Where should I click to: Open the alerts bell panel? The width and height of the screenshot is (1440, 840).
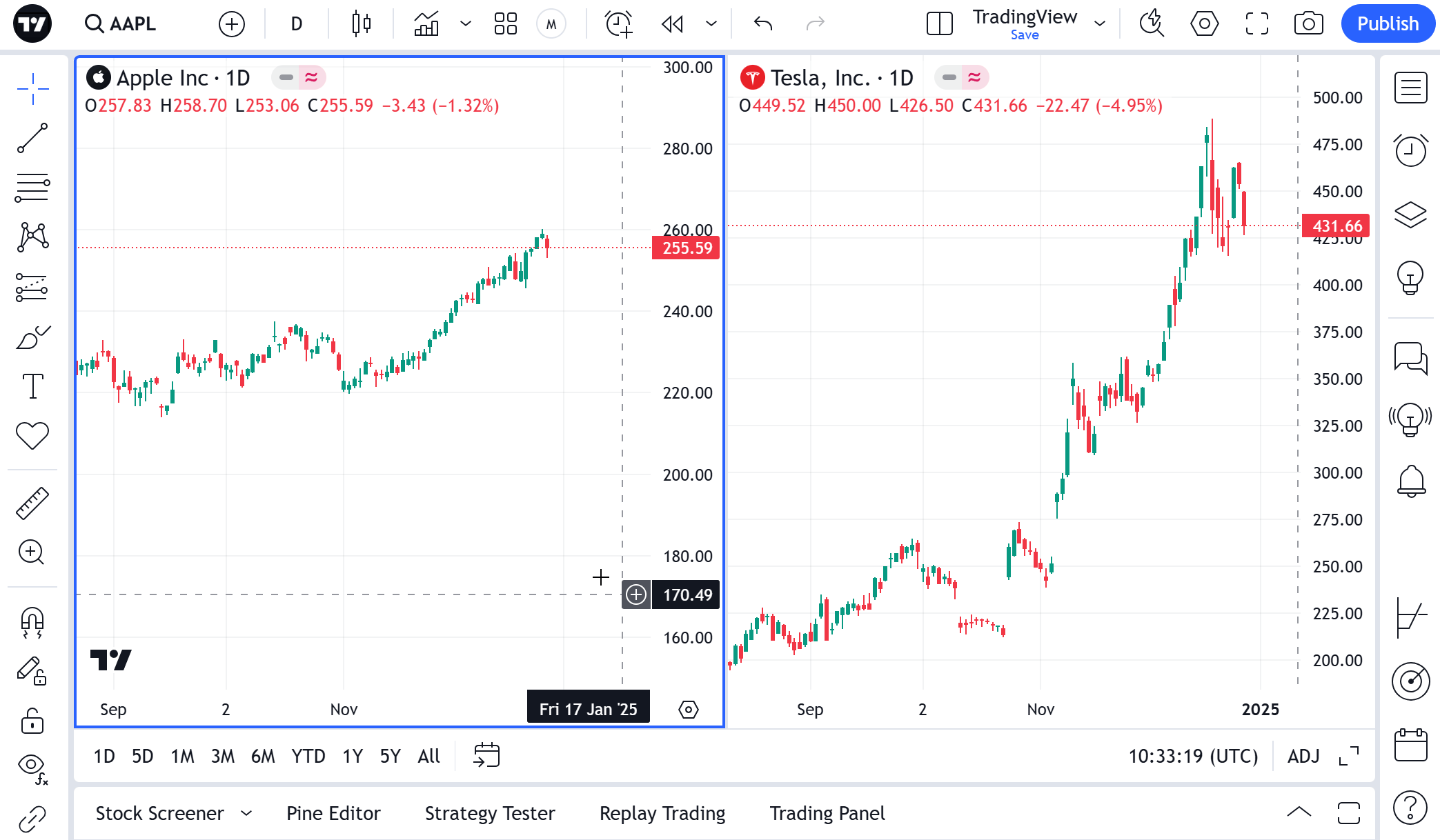[1411, 481]
